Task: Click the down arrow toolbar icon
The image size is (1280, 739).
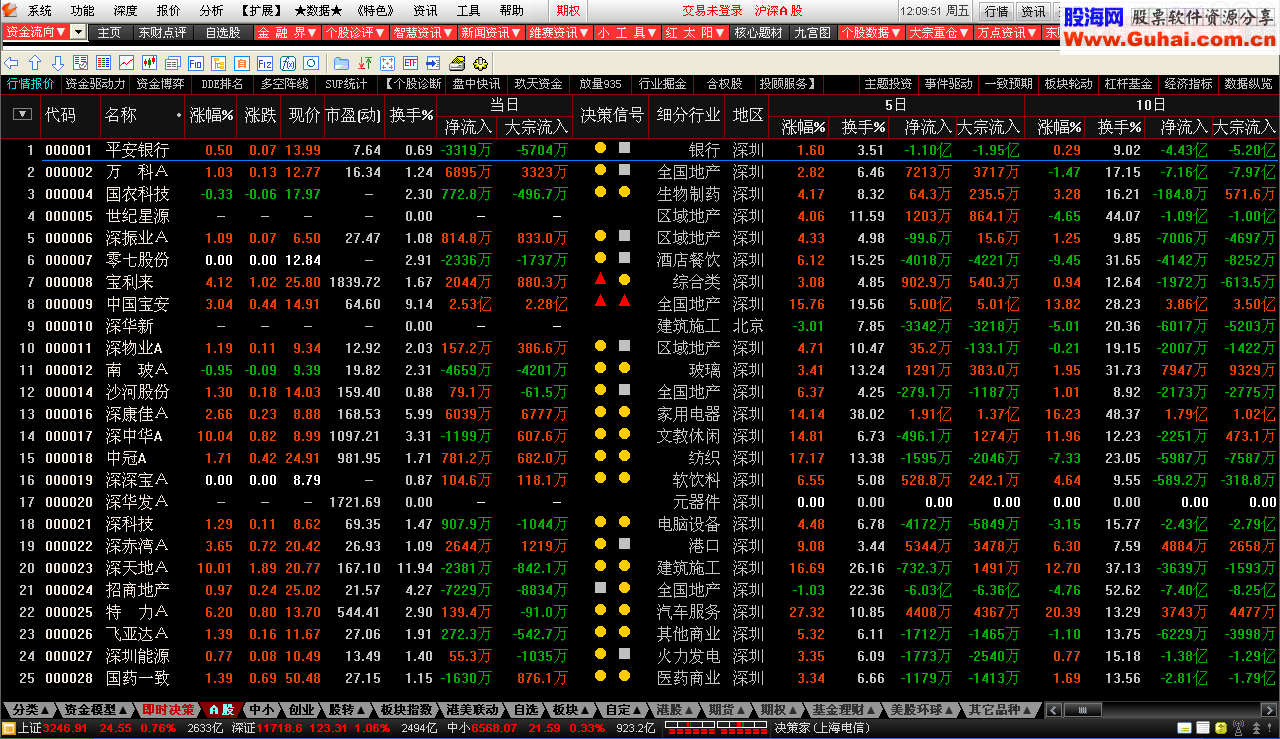Action: pos(58,62)
